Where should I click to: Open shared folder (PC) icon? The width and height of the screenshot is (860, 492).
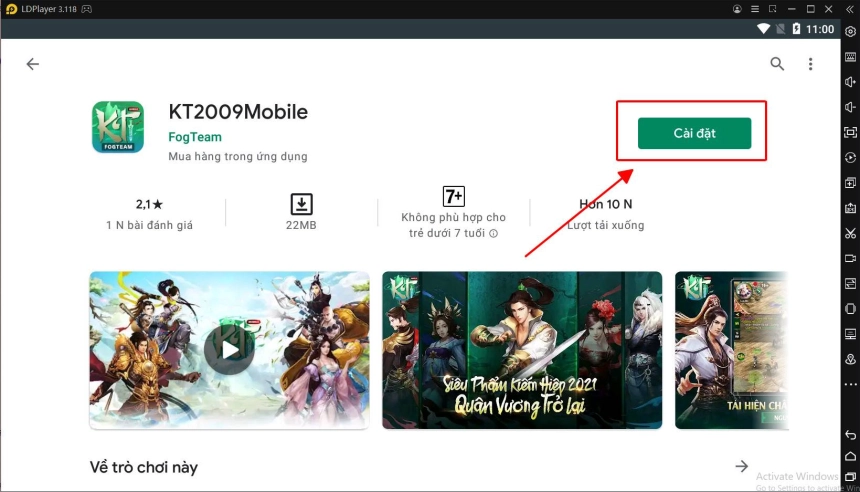851,334
